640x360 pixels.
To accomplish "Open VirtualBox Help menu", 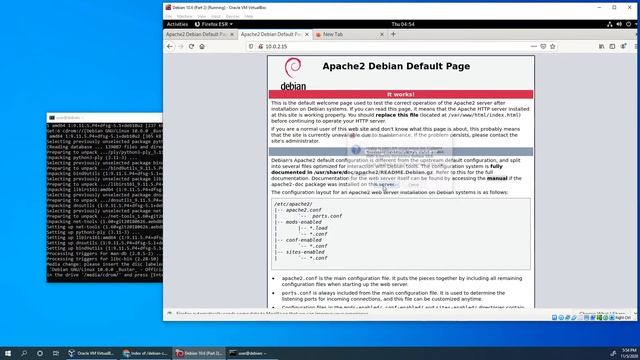I will coord(249,16).
